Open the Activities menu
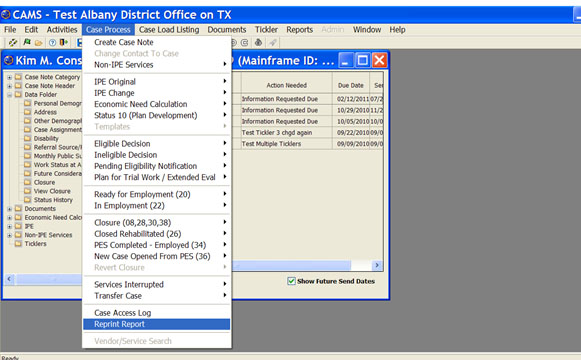581x360 pixels. click(x=62, y=30)
